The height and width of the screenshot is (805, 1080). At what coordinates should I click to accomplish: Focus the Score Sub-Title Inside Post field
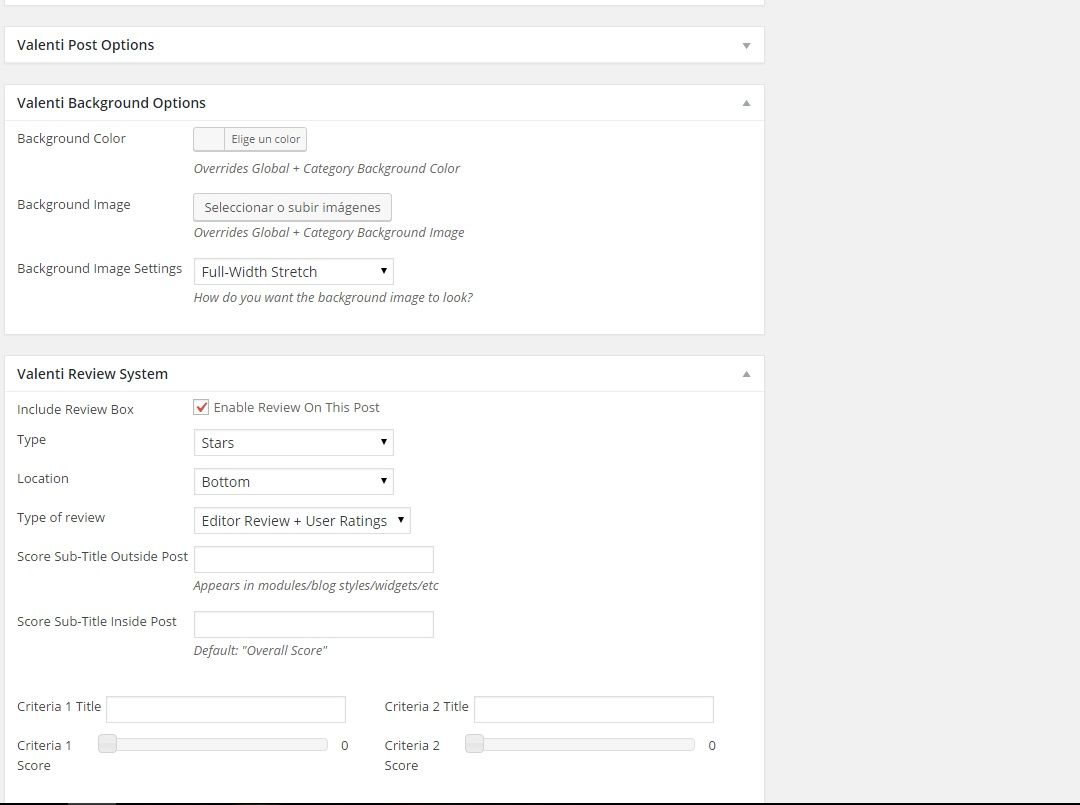pyautogui.click(x=313, y=624)
